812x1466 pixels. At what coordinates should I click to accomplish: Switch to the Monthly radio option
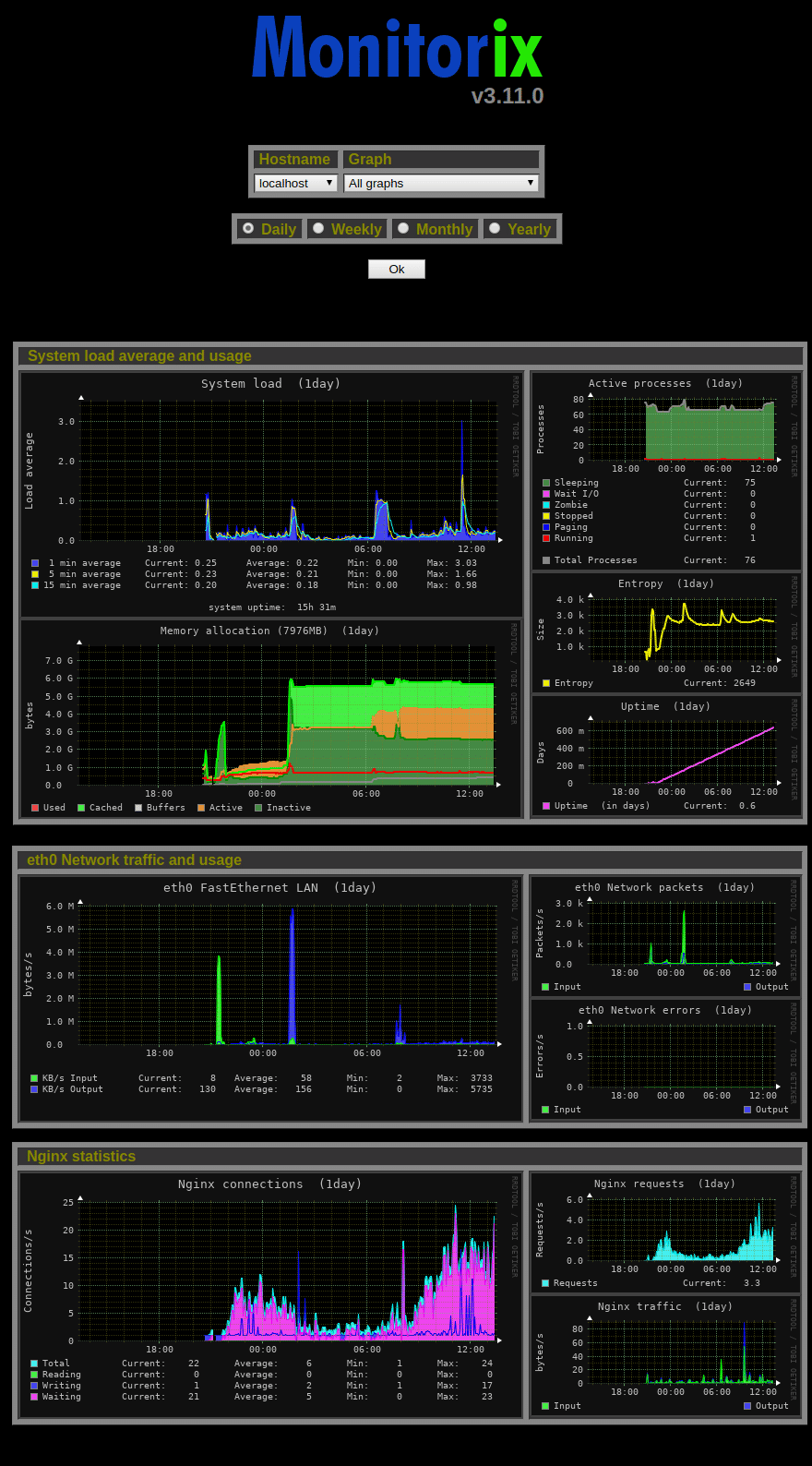click(403, 228)
